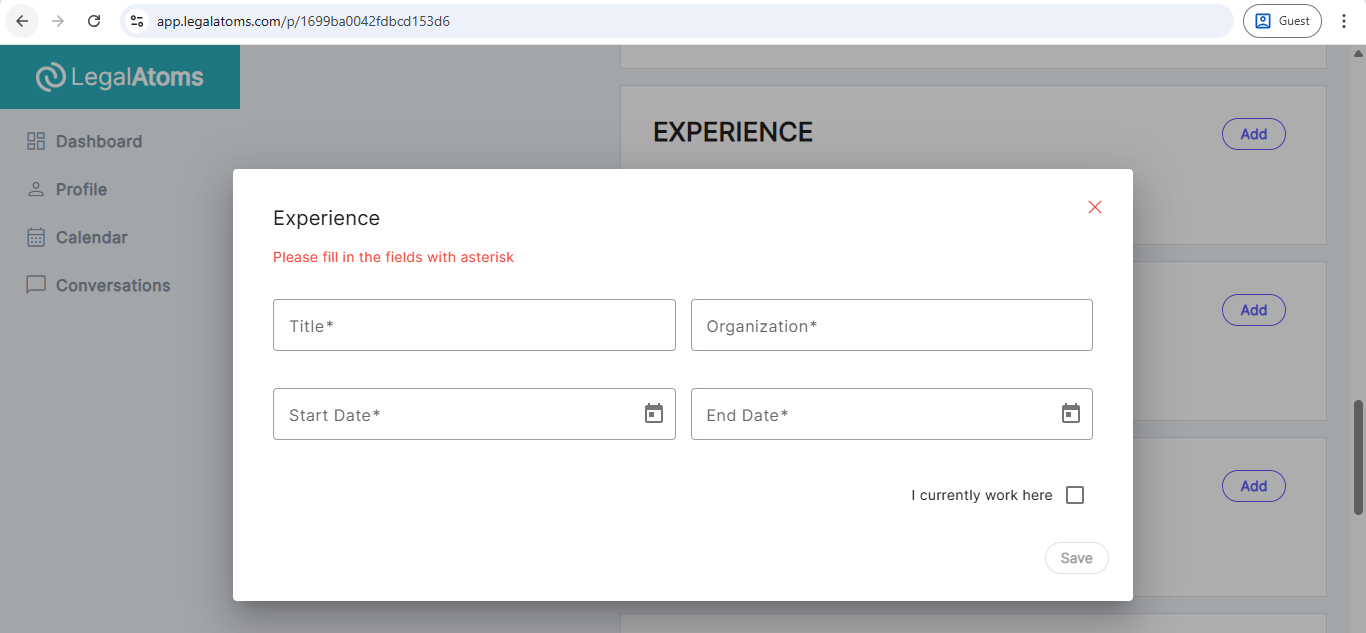The height and width of the screenshot is (633, 1366).
Task: Open the End Date calendar picker
Action: pos(1071,413)
